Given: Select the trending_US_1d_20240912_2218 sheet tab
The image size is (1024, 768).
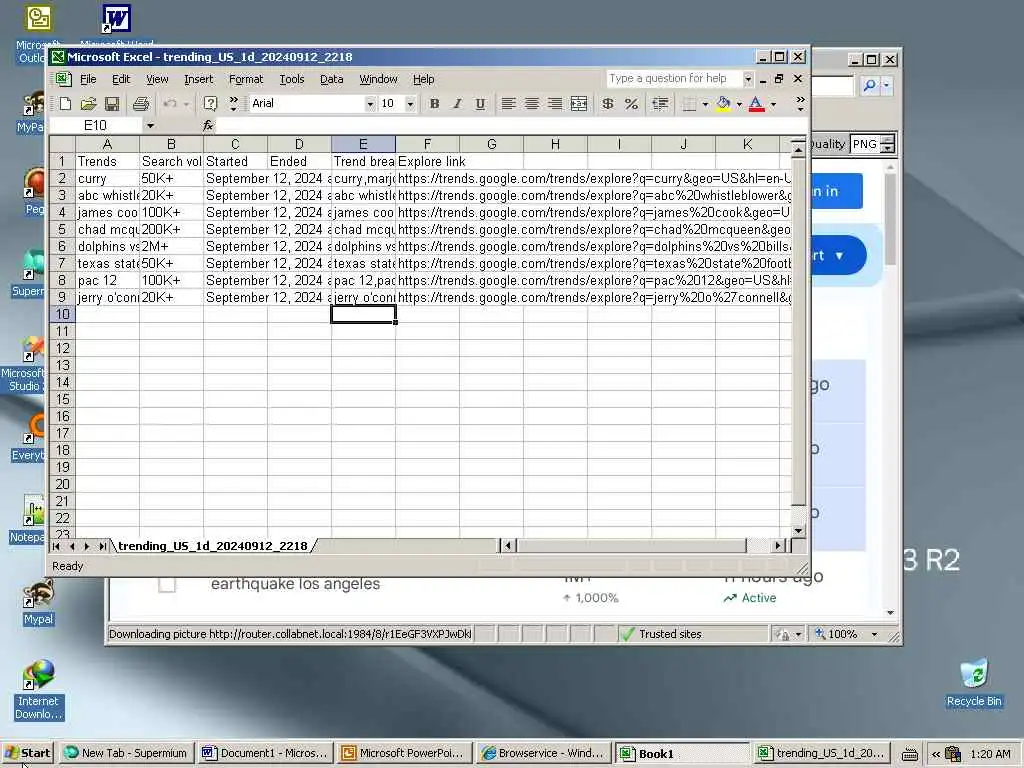Looking at the screenshot, I should (x=213, y=546).
